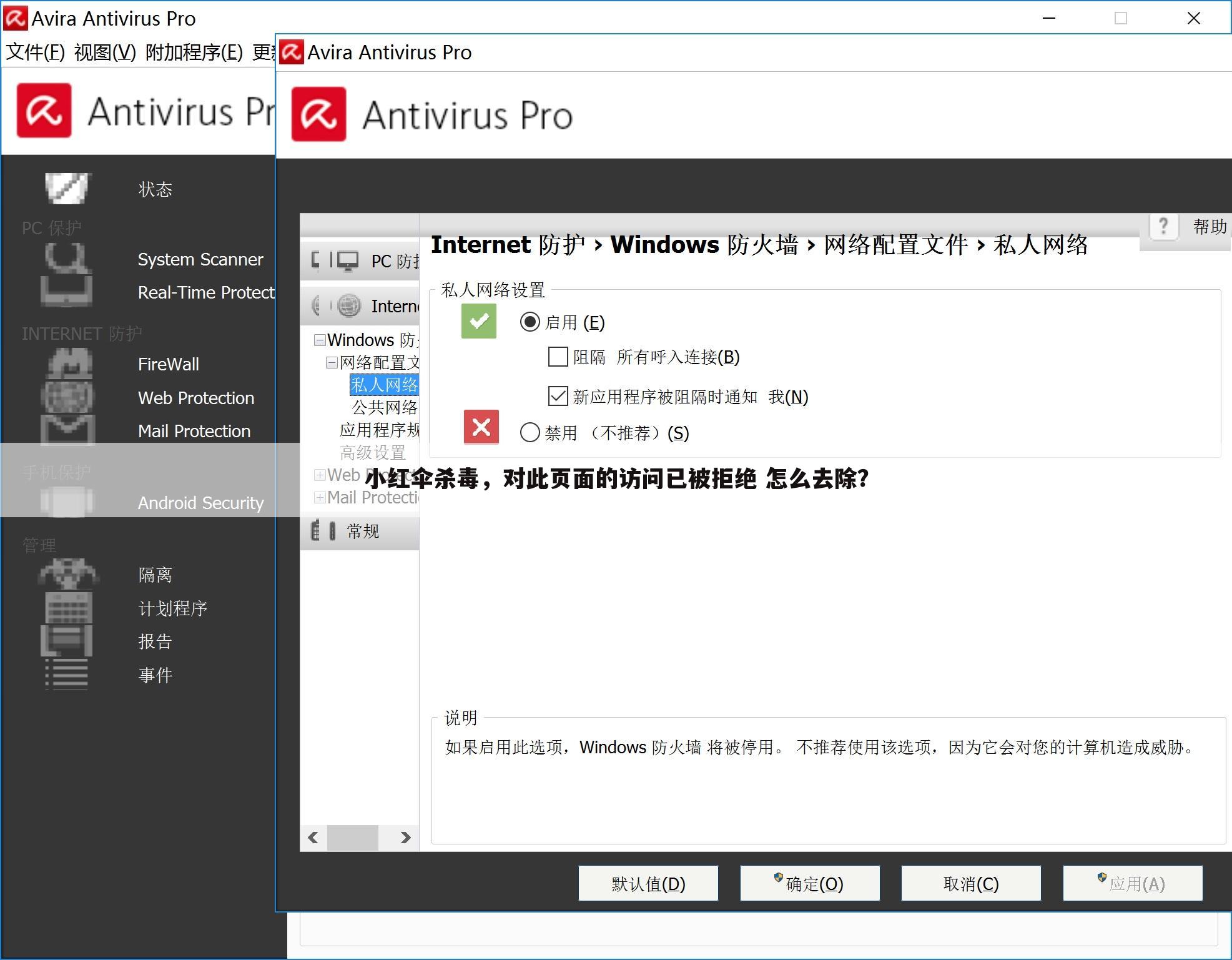1232x960 pixels.
Task: Click the 默认值(D) button
Action: tap(648, 883)
